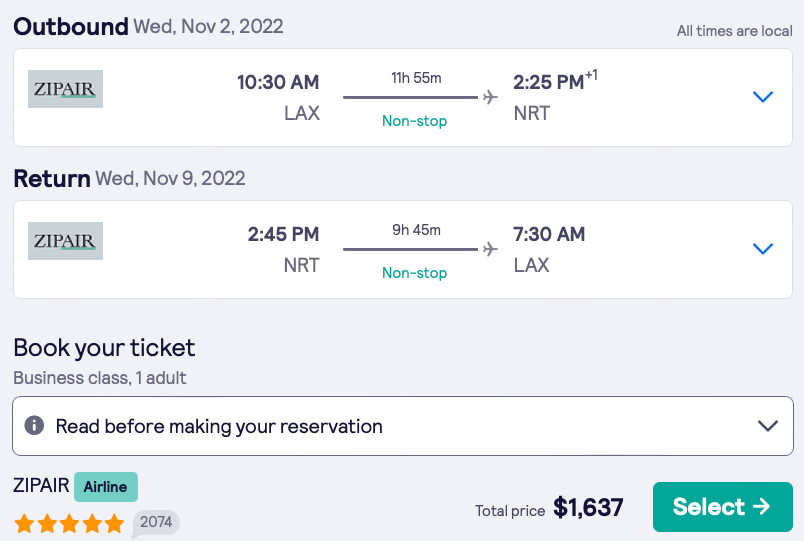The width and height of the screenshot is (804, 541).
Task: Click the info icon beside reservation notice
Action: point(34,426)
